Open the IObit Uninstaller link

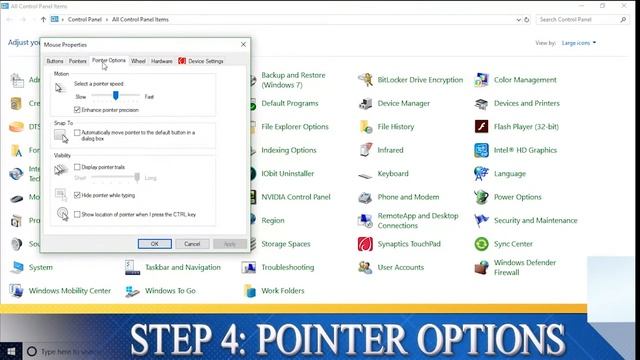[x=287, y=174]
